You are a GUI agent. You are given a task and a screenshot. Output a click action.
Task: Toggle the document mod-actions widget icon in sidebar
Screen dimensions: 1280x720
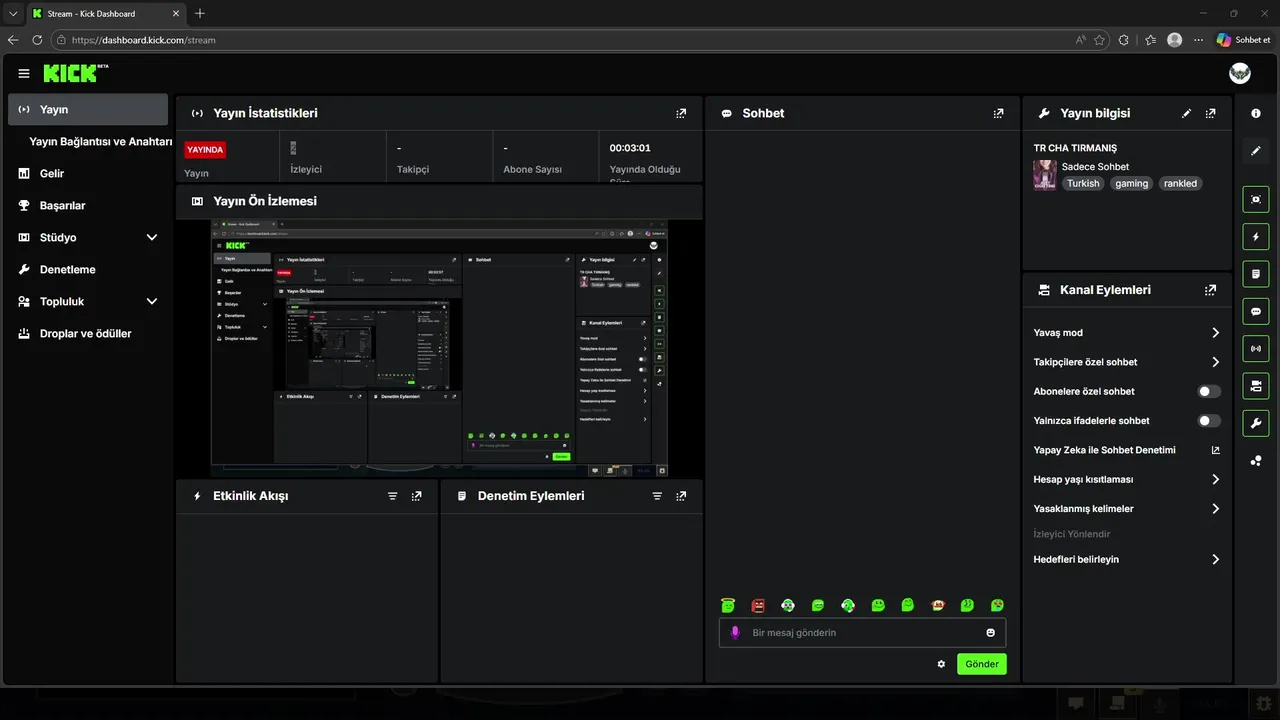1256,274
